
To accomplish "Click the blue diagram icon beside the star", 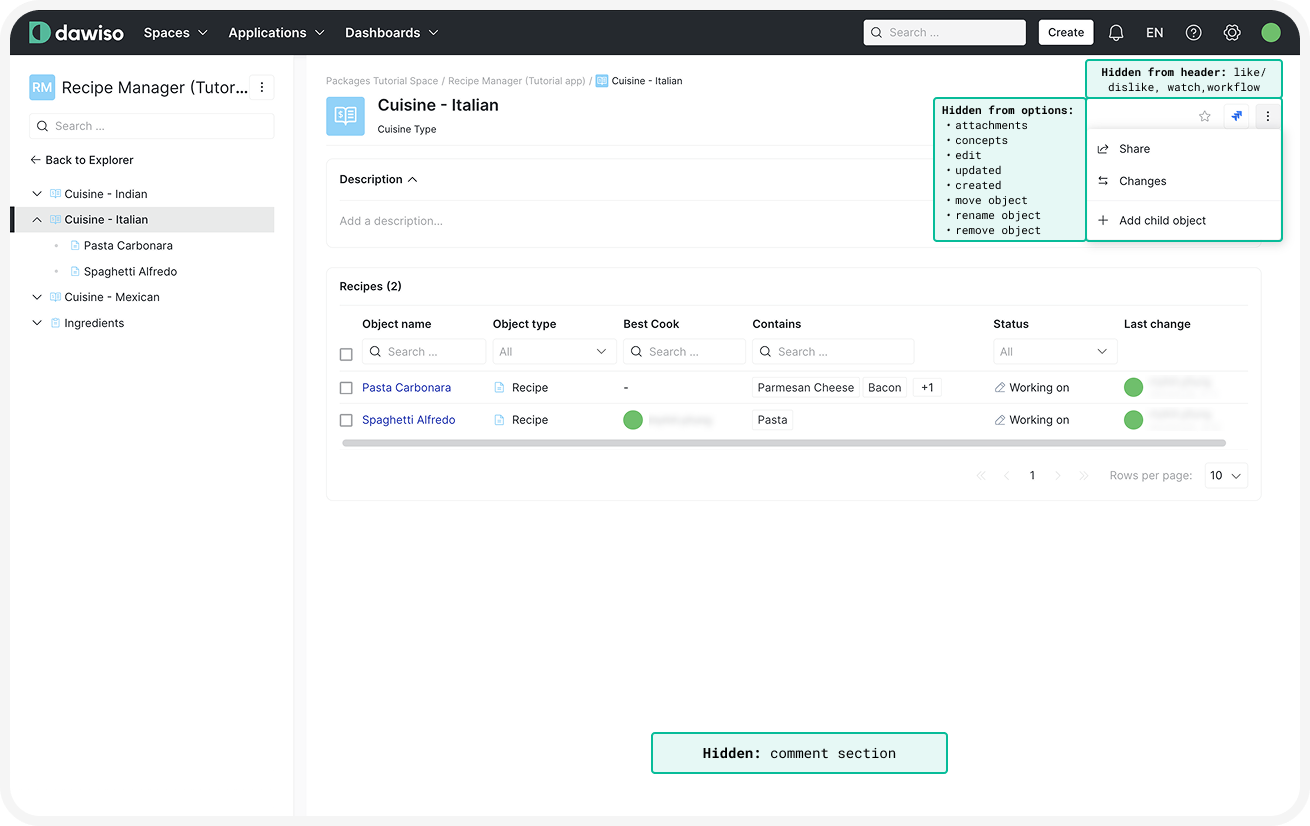I will click(x=1237, y=117).
